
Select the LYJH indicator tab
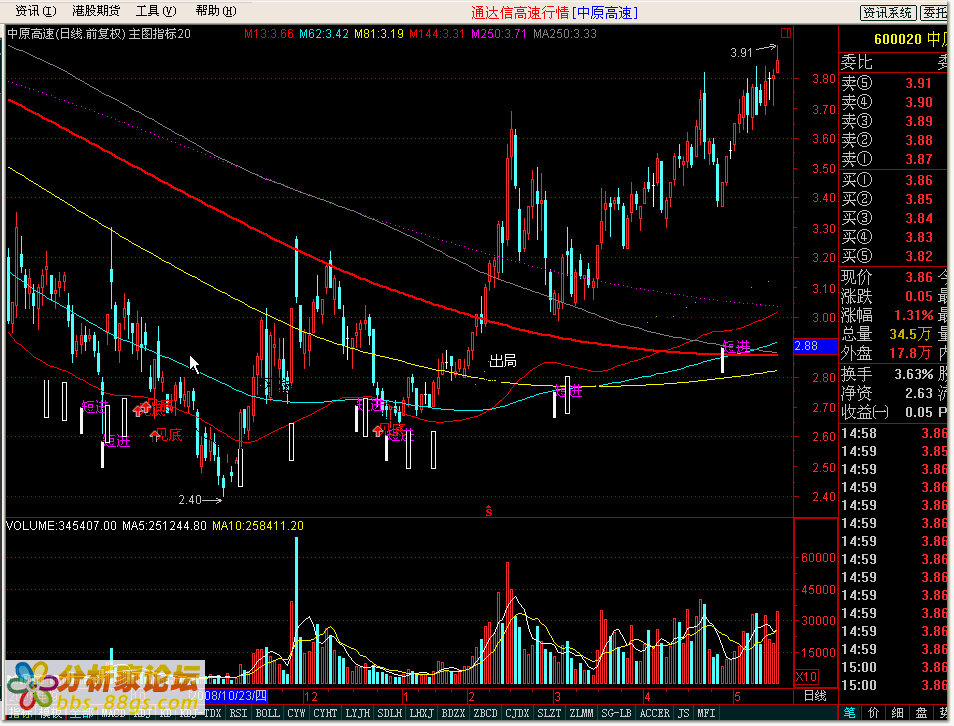(x=358, y=713)
